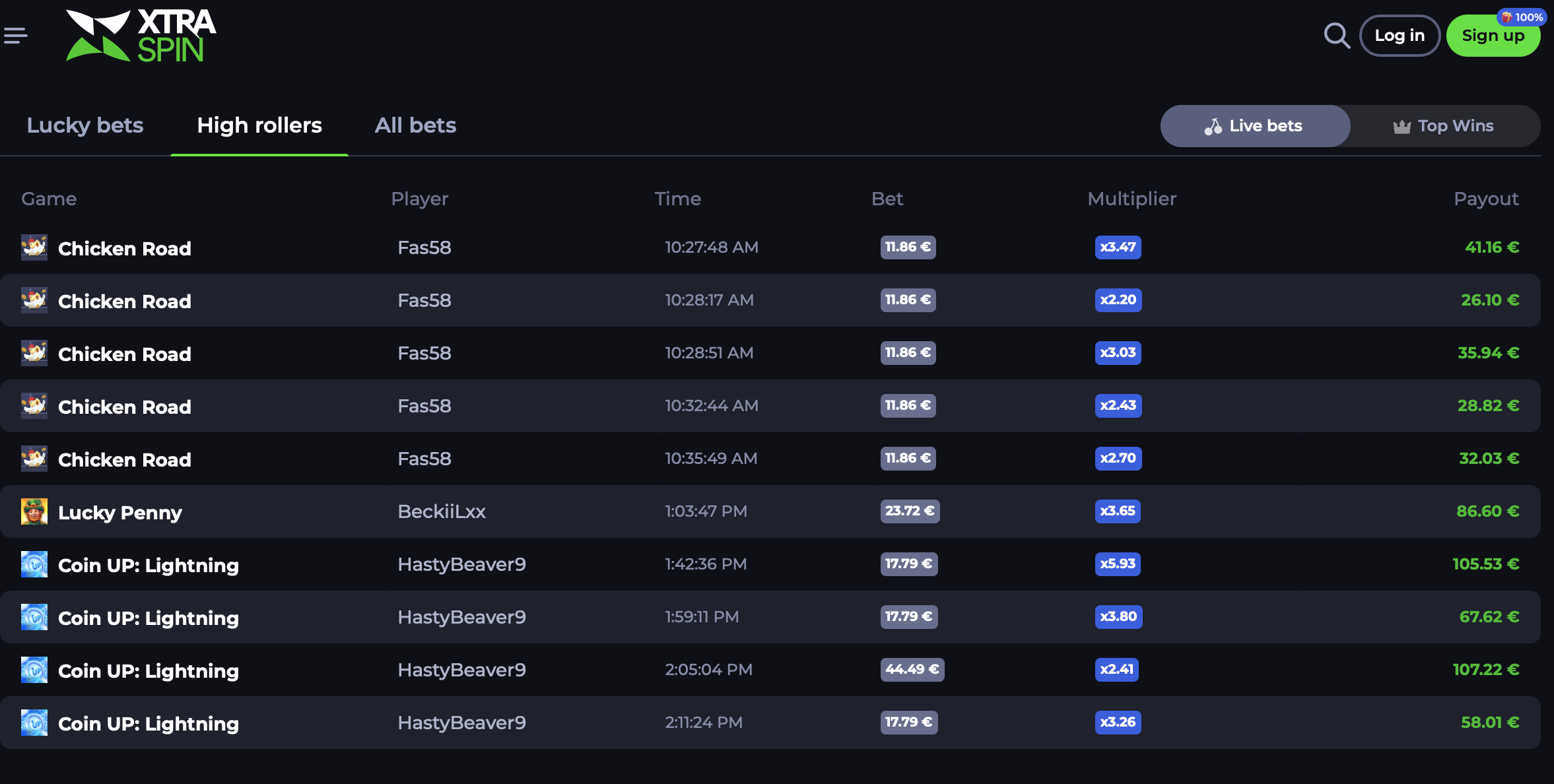Click Chicken Road icon in 10:28:51 AM row
Viewport: 1554px width, 784px height.
tap(34, 353)
